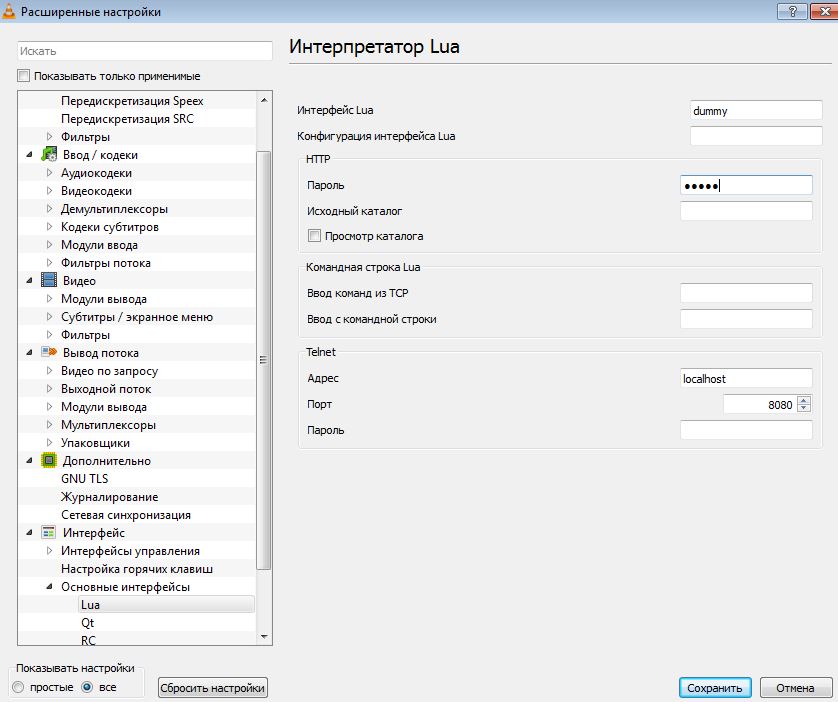838x702 pixels.
Task: Select the все settings radio button
Action: [87, 687]
